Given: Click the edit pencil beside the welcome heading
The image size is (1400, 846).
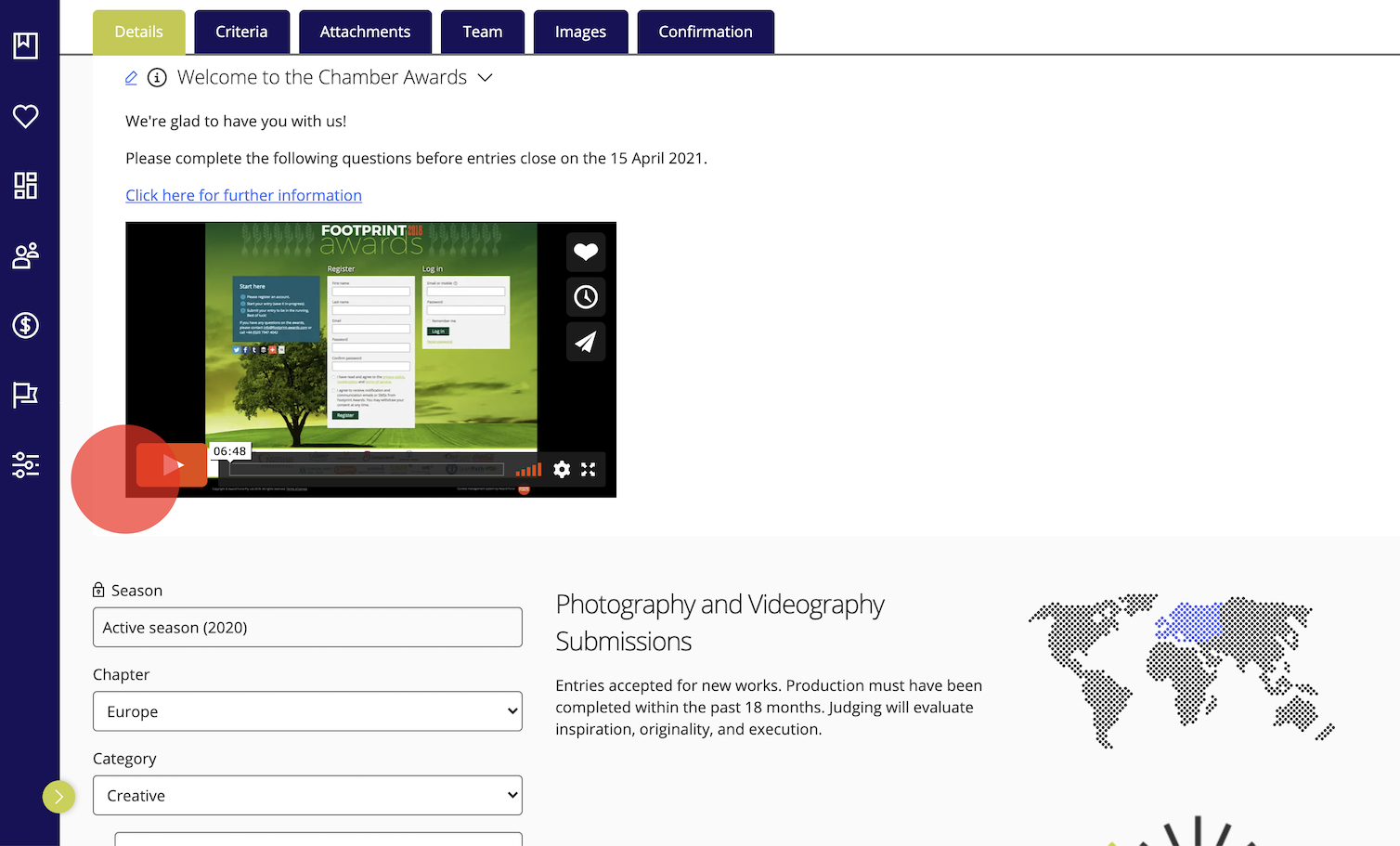Looking at the screenshot, I should coord(130,77).
